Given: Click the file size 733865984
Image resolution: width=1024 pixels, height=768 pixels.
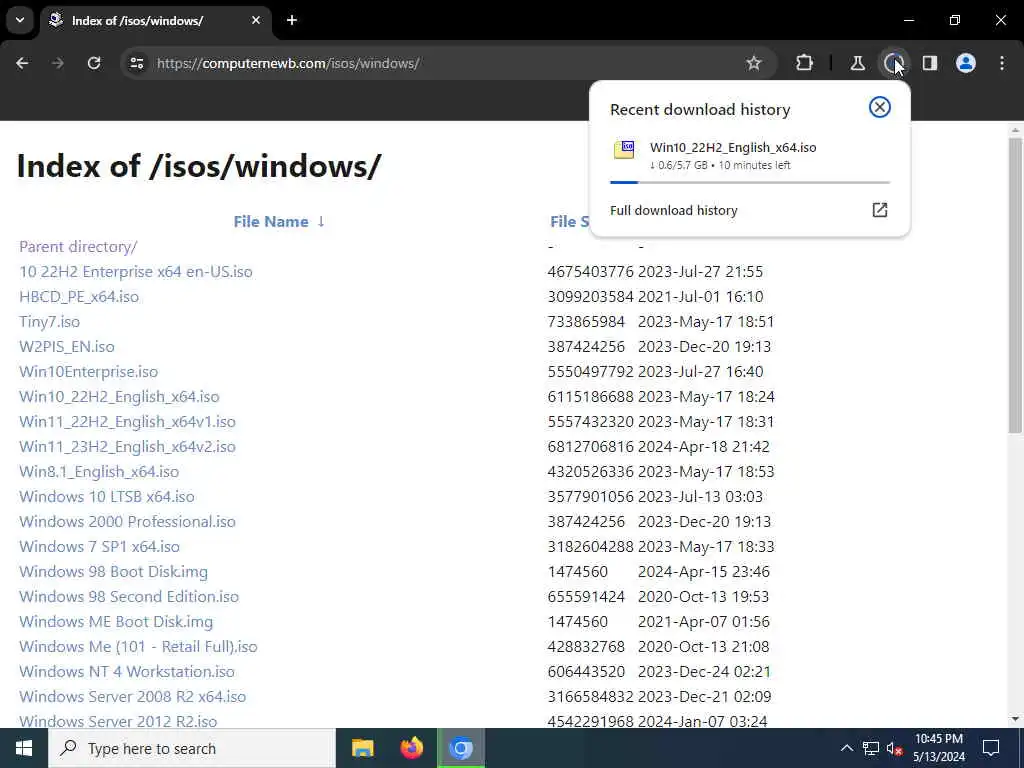Looking at the screenshot, I should (x=586, y=322).
